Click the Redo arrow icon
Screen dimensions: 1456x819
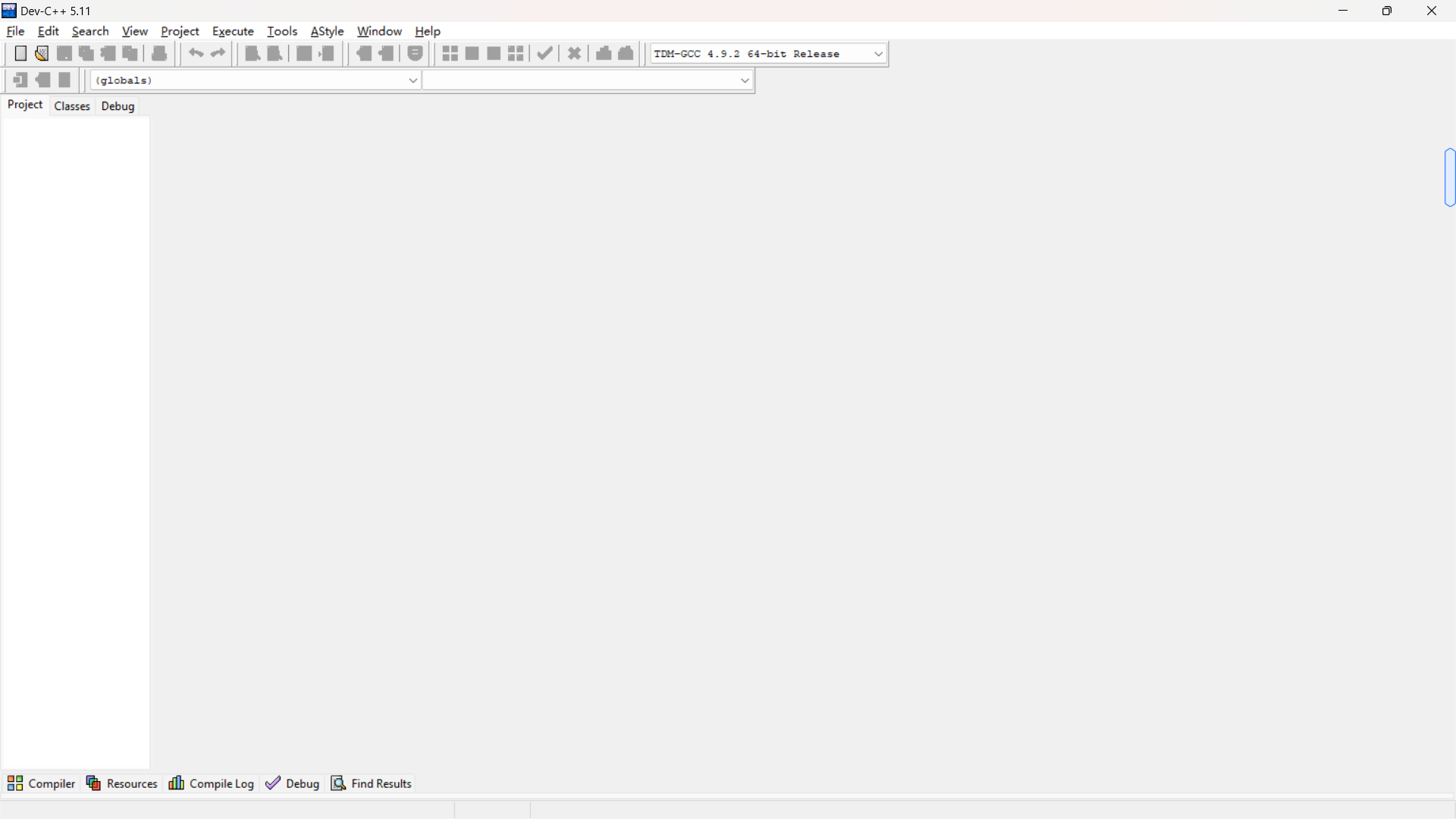[x=218, y=54]
